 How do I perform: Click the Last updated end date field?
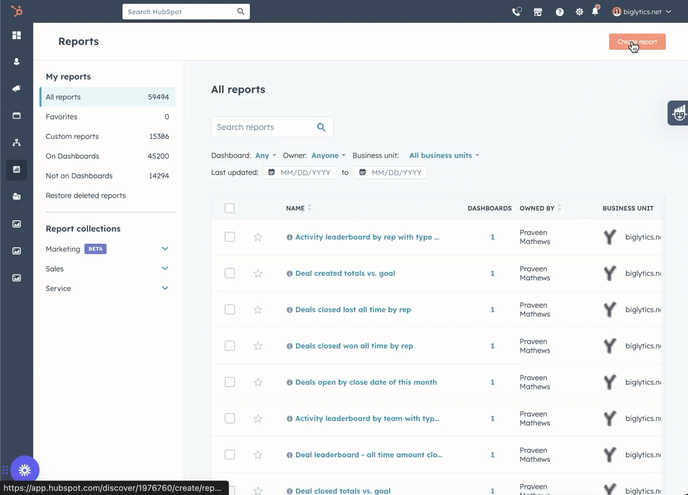[391, 172]
